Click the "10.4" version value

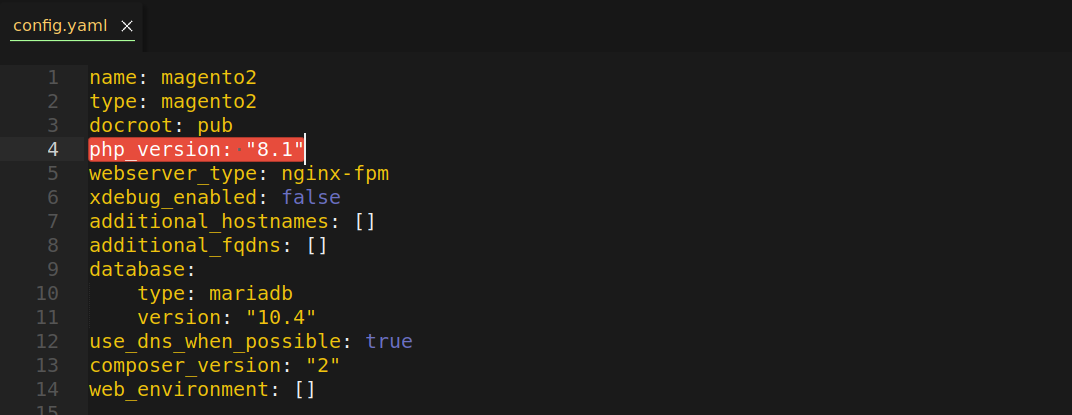(281, 317)
